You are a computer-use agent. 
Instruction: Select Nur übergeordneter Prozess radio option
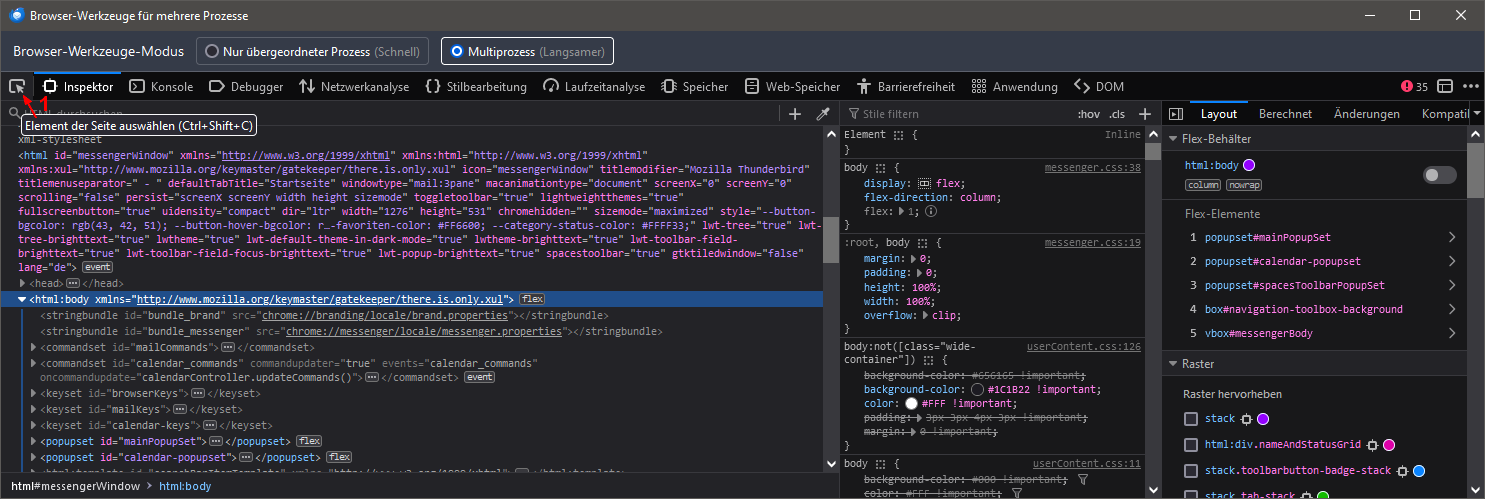[212, 51]
